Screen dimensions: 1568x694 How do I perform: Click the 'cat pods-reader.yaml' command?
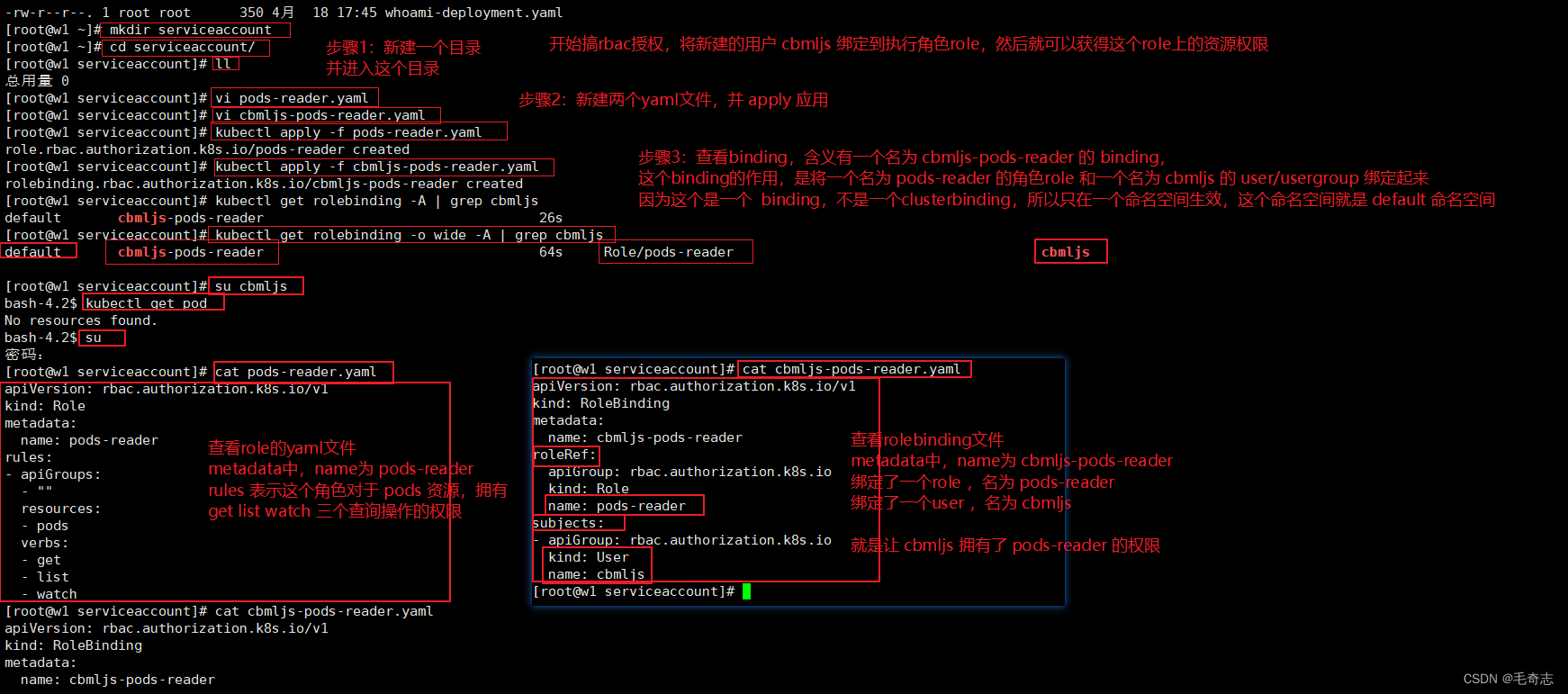(x=295, y=372)
